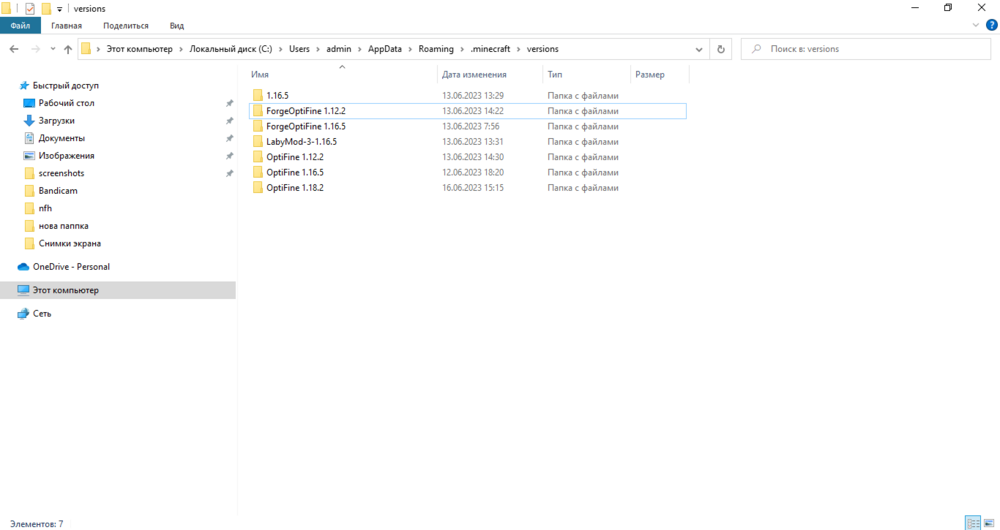1000x530 pixels.
Task: Sort files by the Имя column header
Action: 260,75
